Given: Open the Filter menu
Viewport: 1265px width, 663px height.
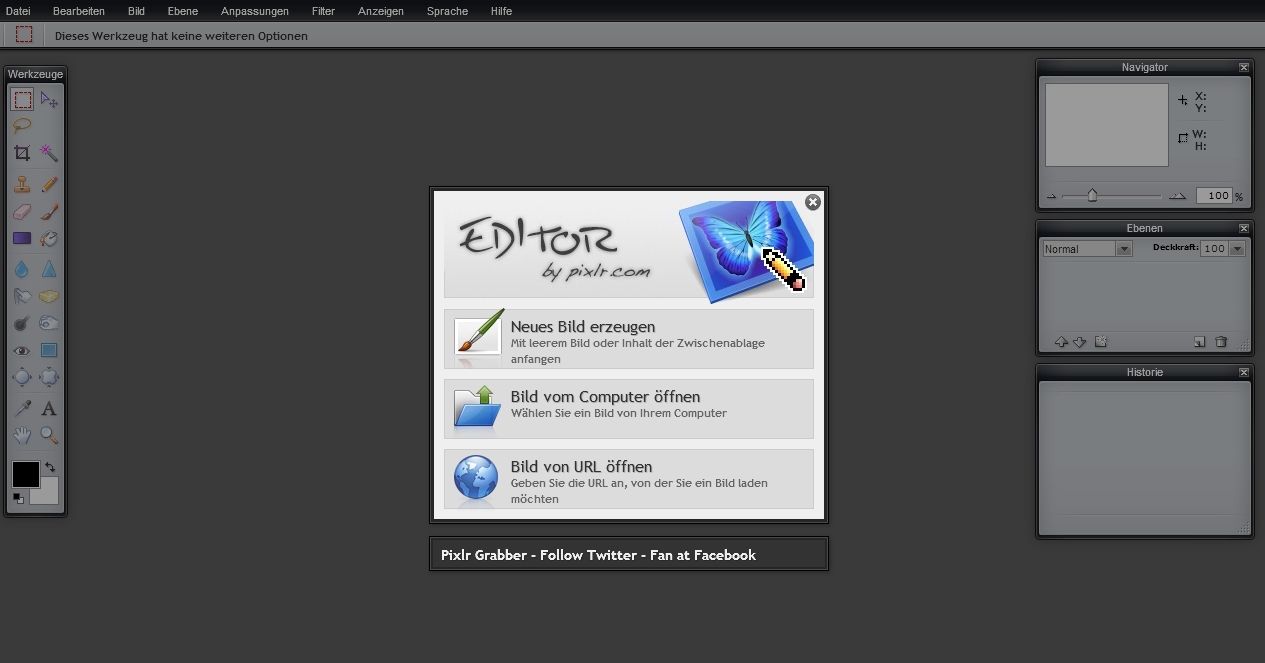Looking at the screenshot, I should (x=323, y=11).
